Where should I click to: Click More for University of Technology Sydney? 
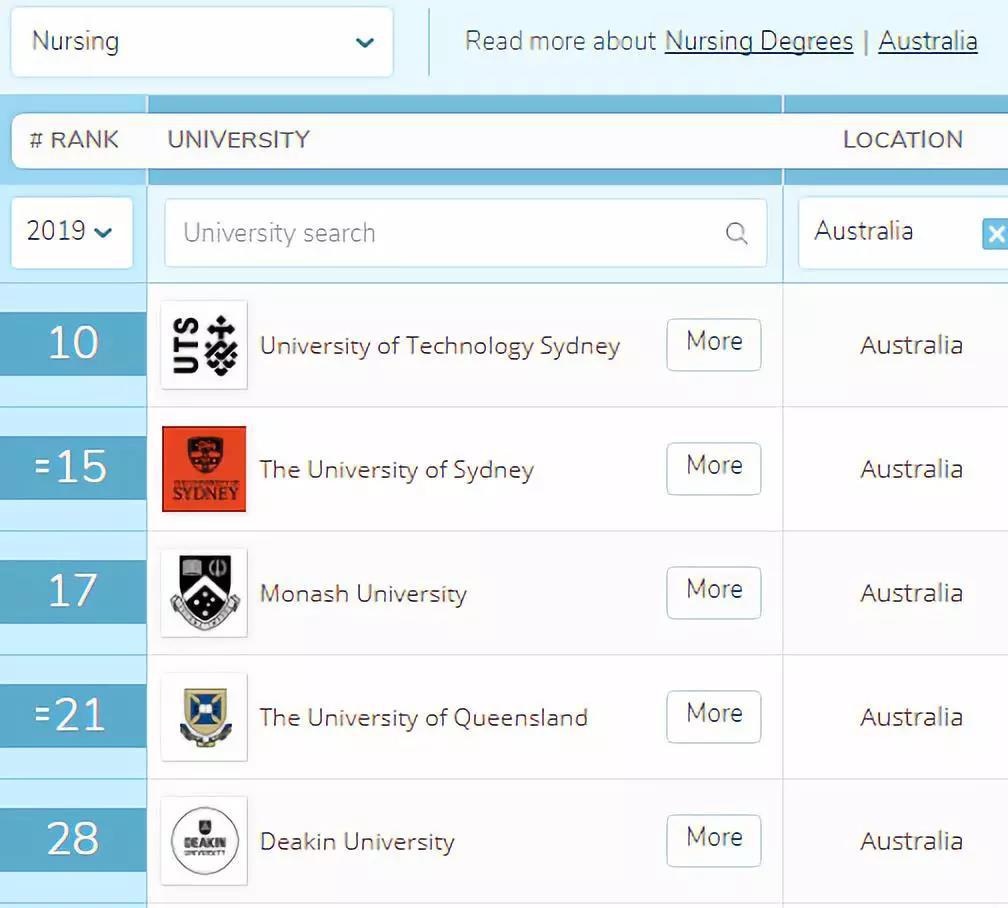coord(713,344)
